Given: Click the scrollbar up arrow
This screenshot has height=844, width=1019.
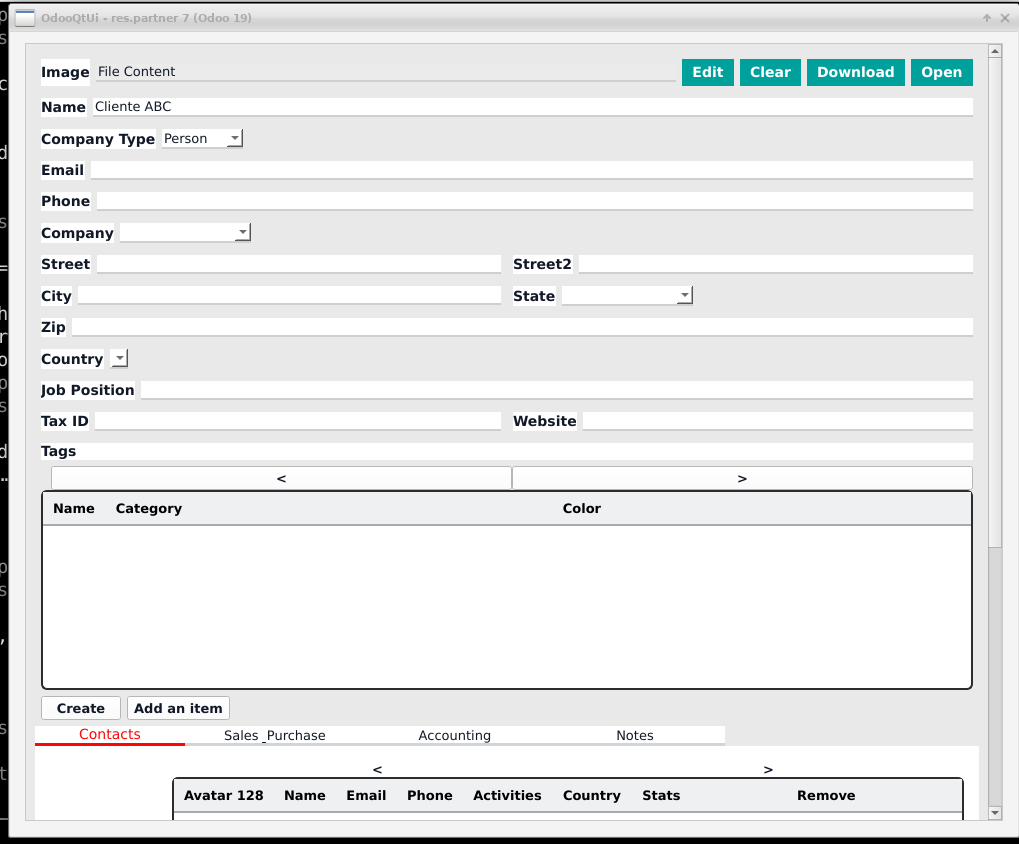Looking at the screenshot, I should pyautogui.click(x=994, y=51).
